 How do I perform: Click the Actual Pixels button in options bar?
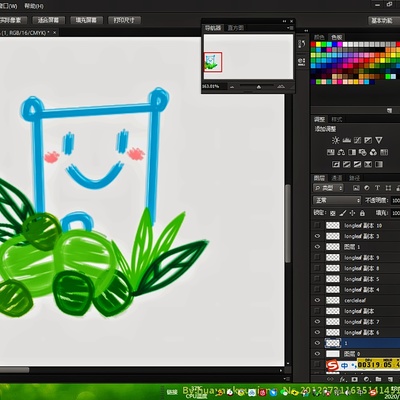coord(13,20)
